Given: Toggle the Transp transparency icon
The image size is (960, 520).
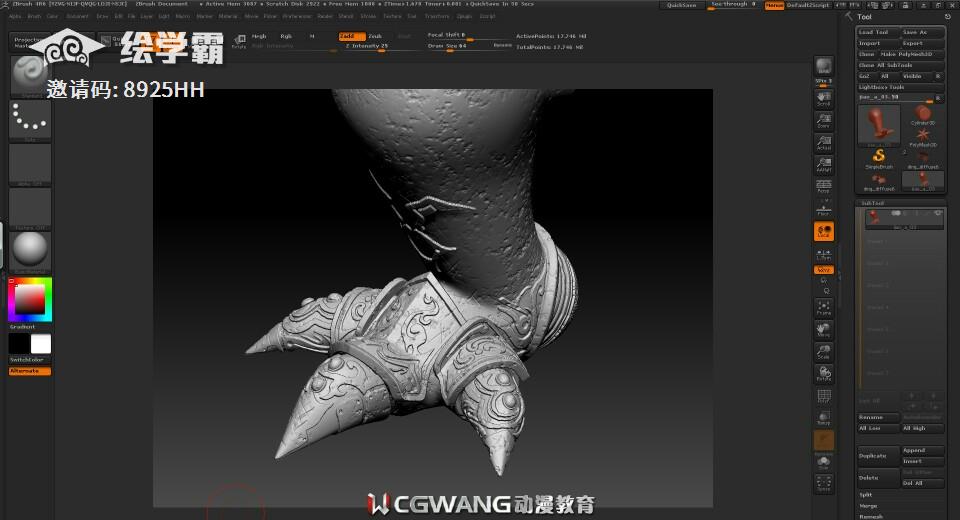Looking at the screenshot, I should pos(823,418).
